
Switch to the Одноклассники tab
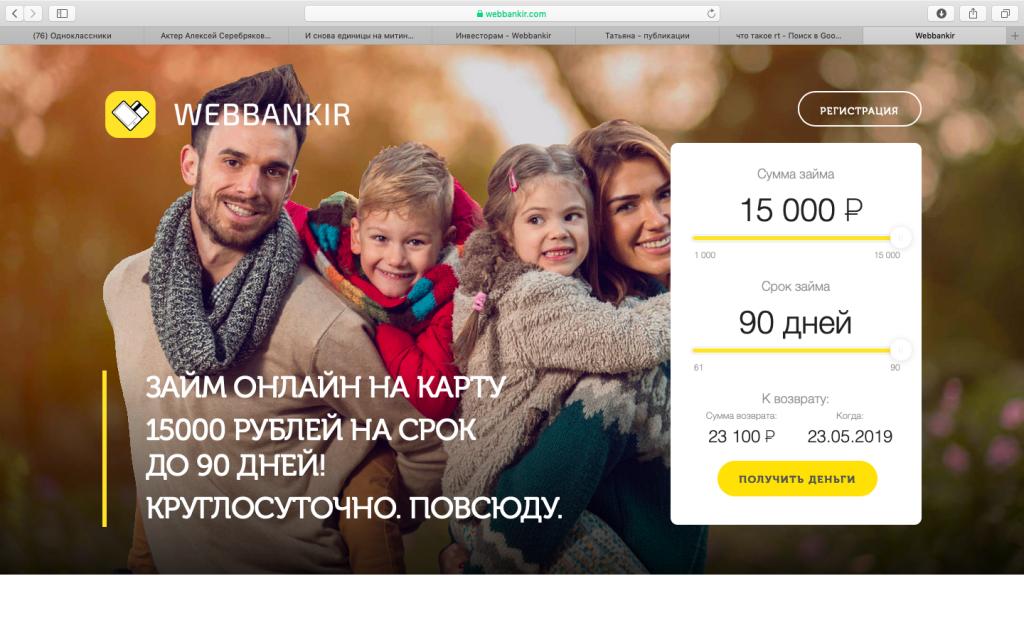coord(72,36)
